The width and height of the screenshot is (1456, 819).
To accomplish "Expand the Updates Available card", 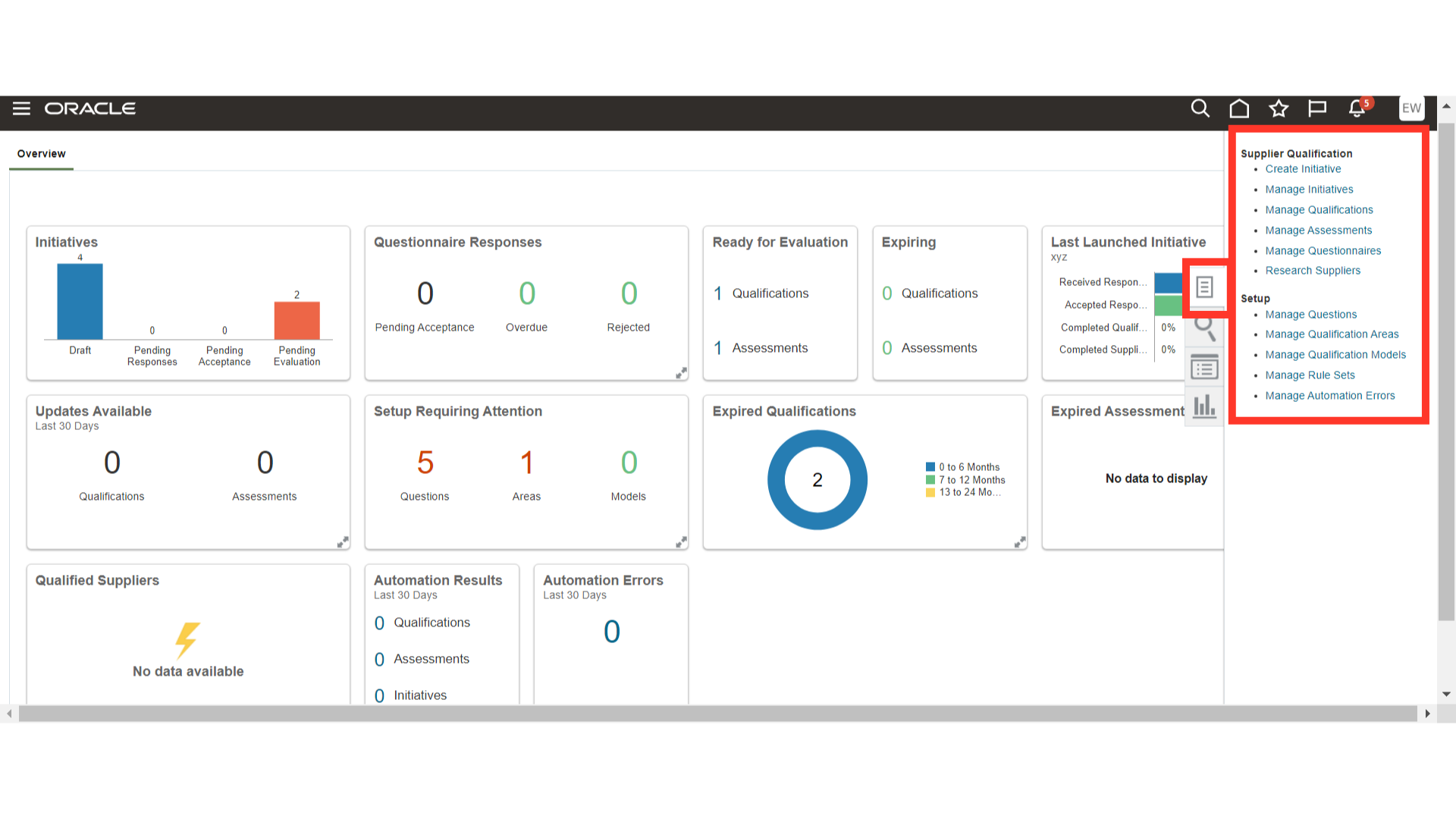I will click(x=343, y=542).
